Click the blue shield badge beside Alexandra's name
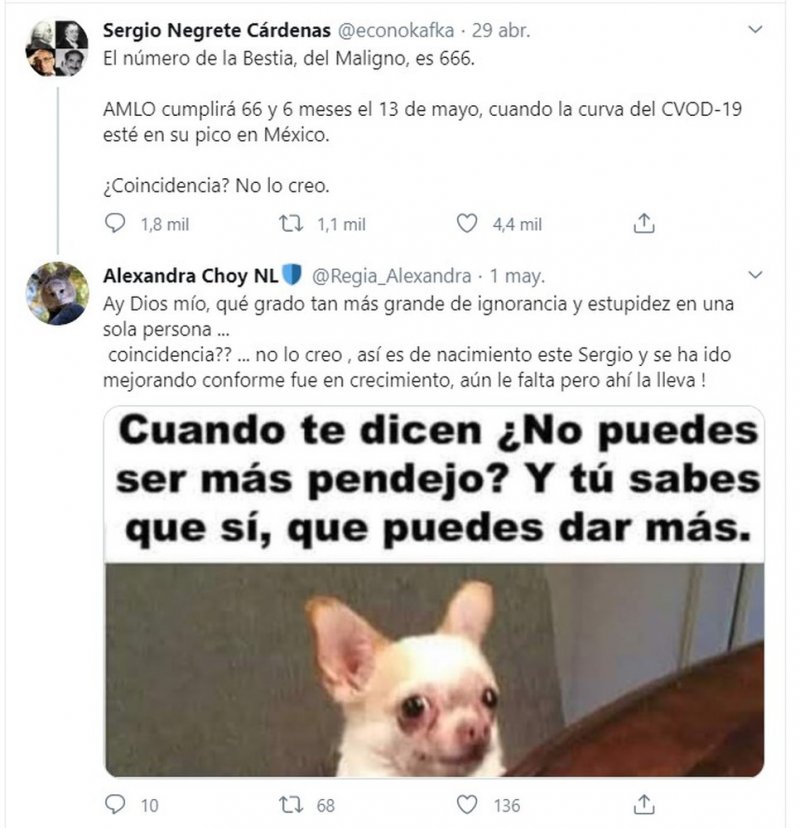800x828 pixels. [x=292, y=275]
